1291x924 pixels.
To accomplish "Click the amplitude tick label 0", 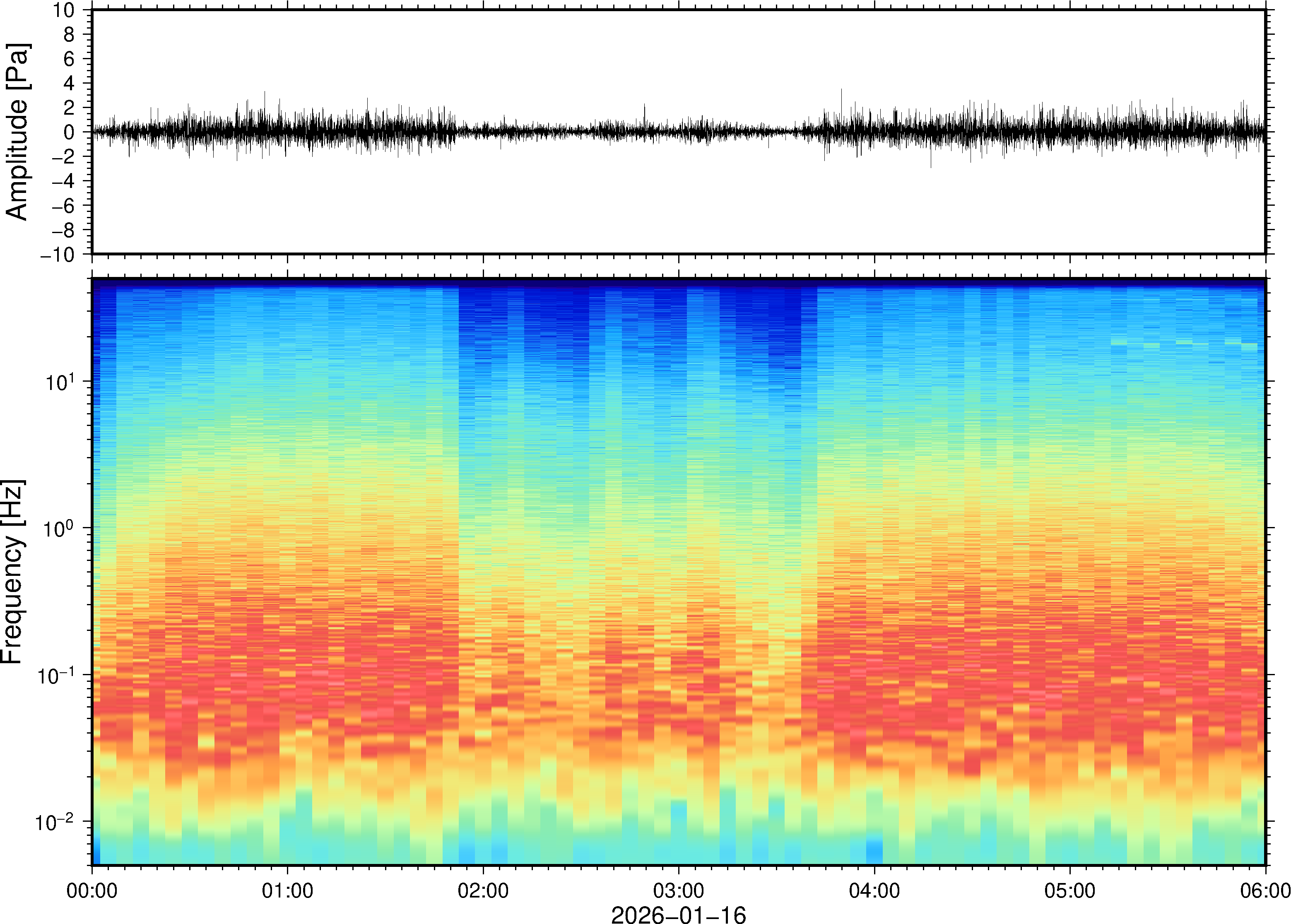I will tap(69, 132).
